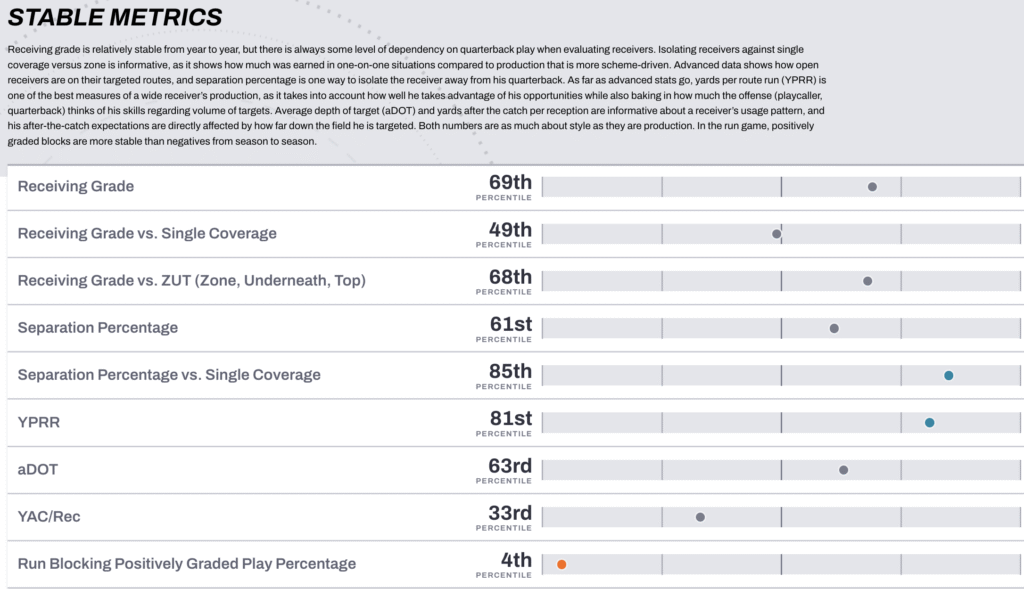
Task: Click the aDOT metric label
Action: point(39,469)
